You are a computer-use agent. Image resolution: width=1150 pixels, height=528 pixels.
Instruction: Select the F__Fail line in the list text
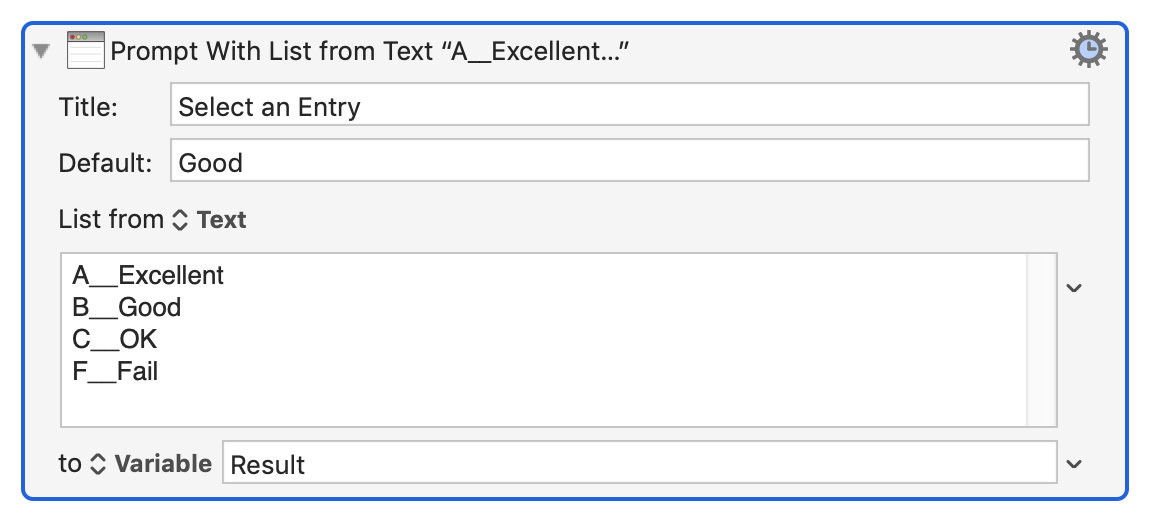coord(116,372)
